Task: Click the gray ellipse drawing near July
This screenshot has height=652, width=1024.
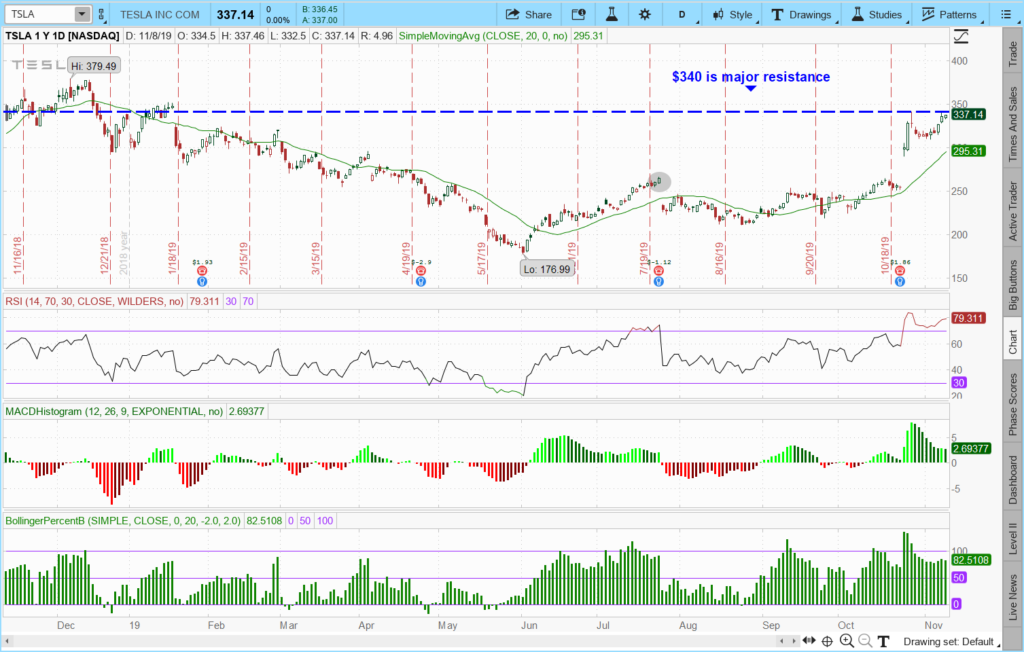Action: (659, 182)
